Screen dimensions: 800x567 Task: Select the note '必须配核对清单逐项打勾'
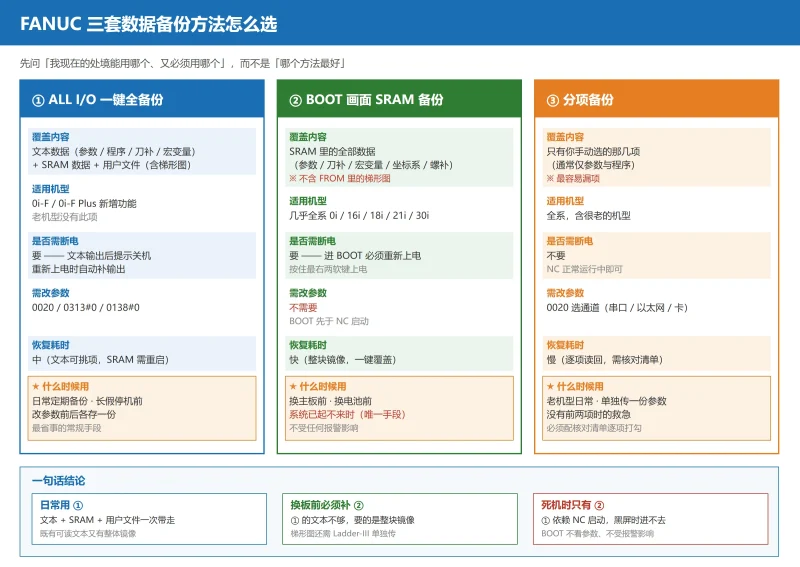[594, 428]
